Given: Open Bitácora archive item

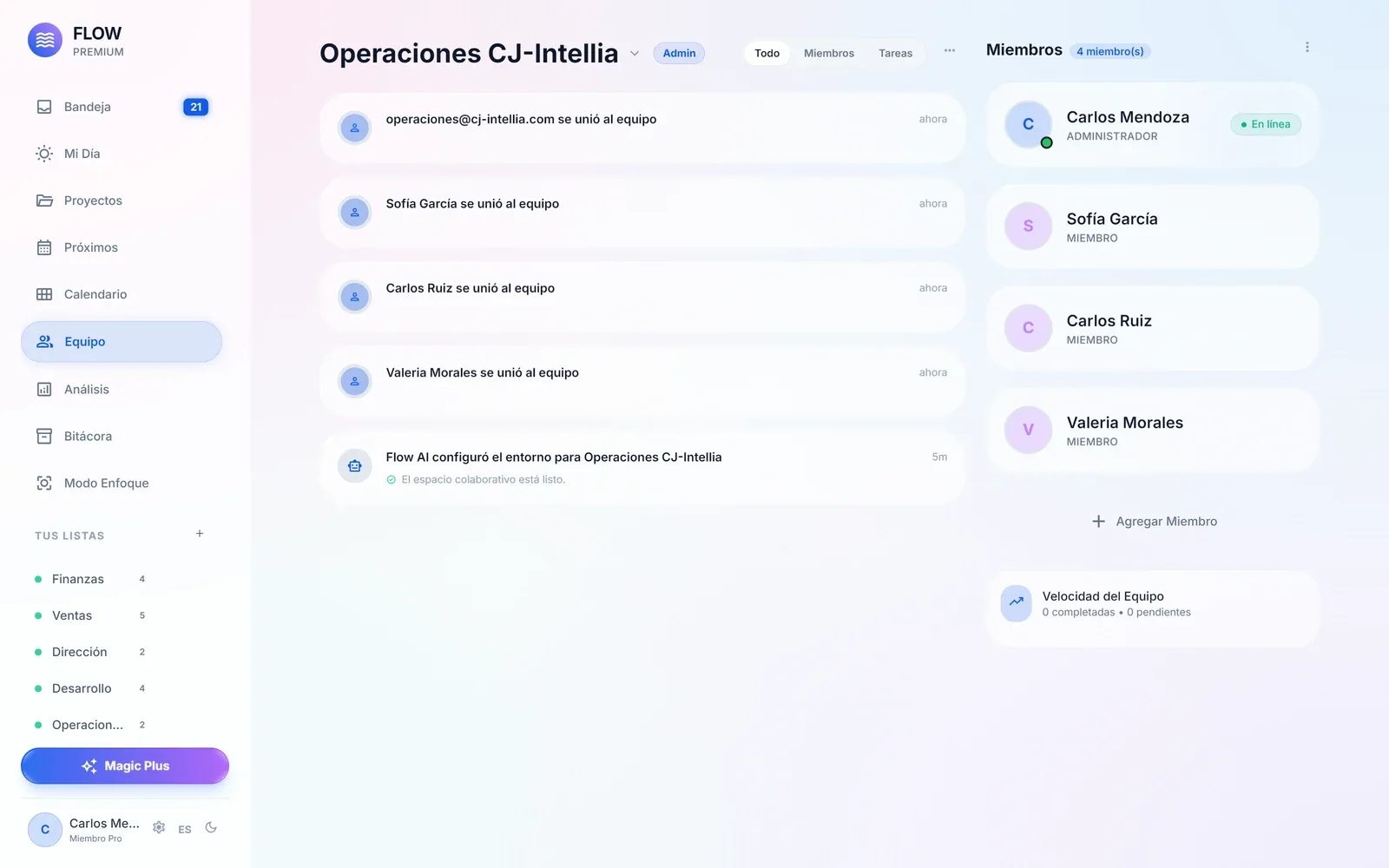Looking at the screenshot, I should pos(122,437).
